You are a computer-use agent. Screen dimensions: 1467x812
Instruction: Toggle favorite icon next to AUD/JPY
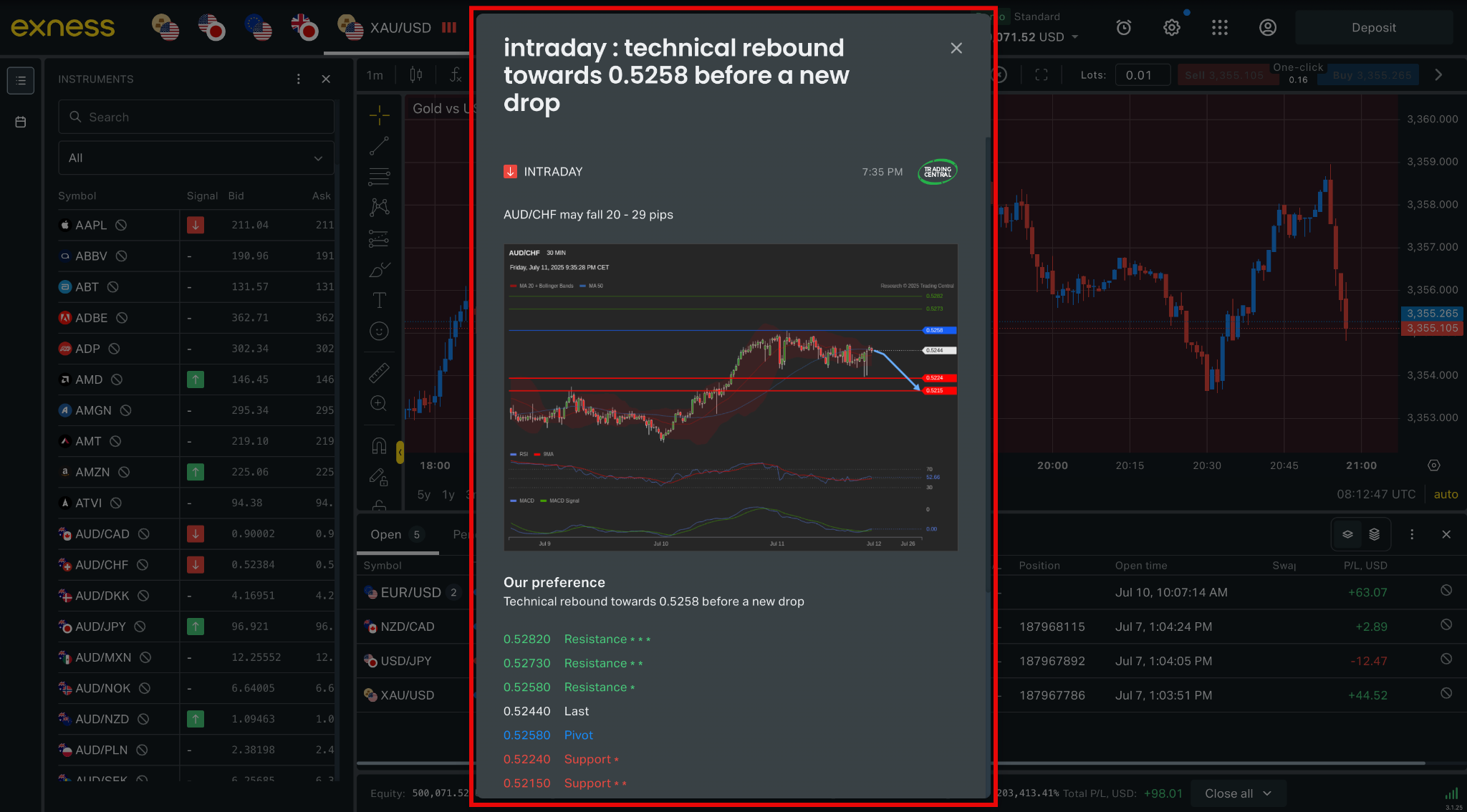click(140, 627)
